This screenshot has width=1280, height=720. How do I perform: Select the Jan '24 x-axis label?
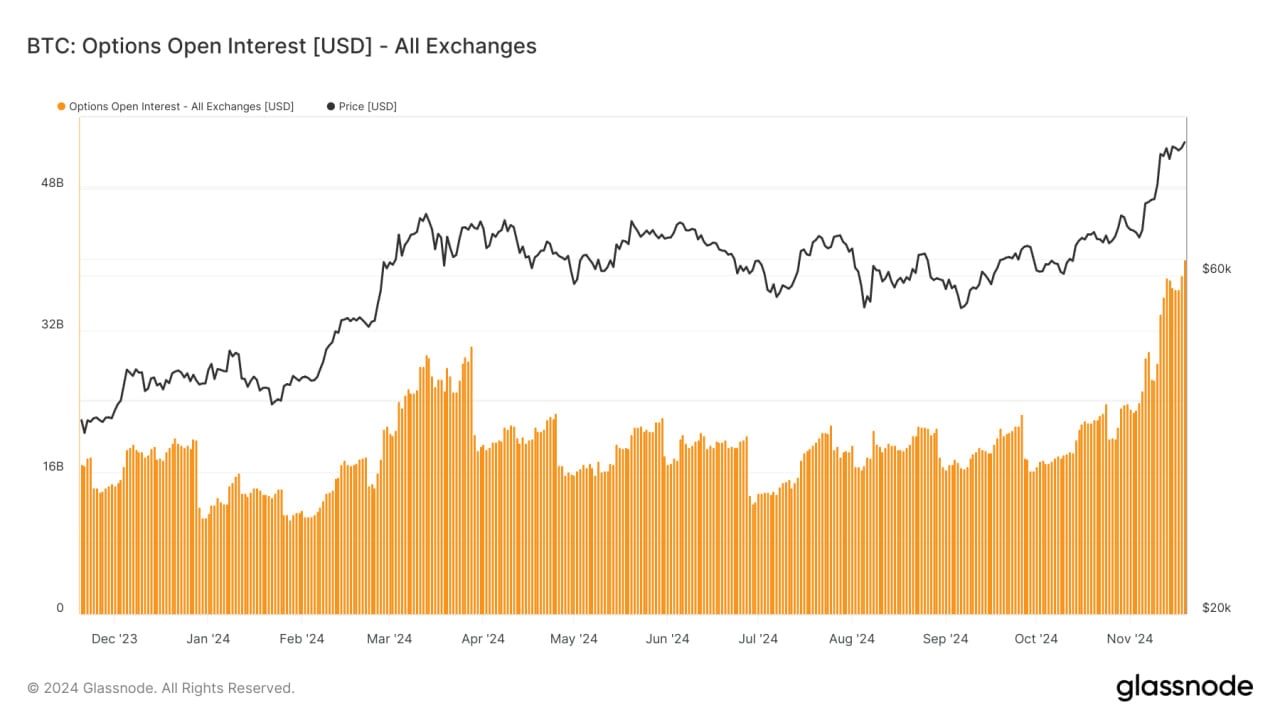click(207, 639)
